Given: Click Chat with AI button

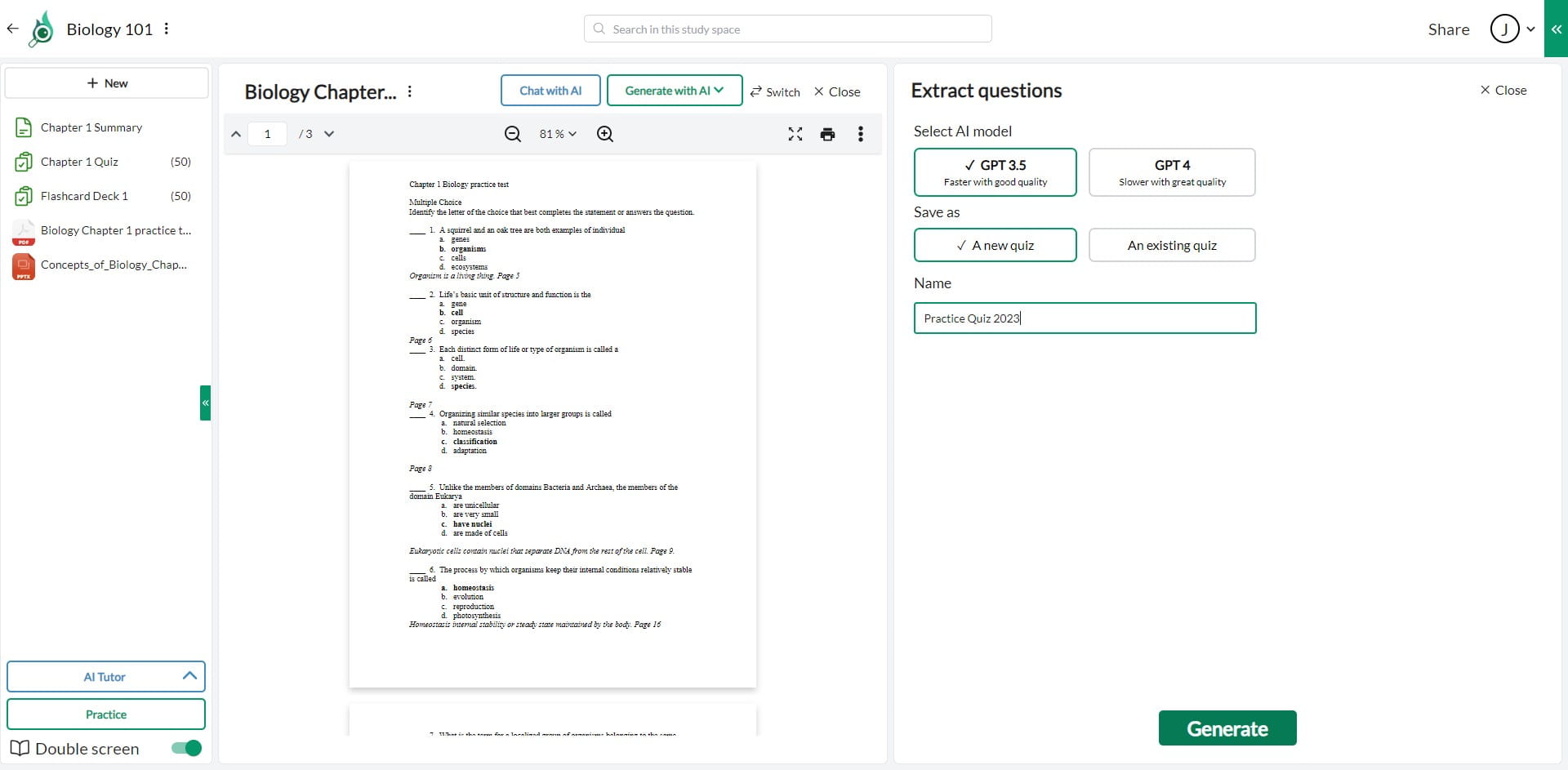Looking at the screenshot, I should (550, 91).
